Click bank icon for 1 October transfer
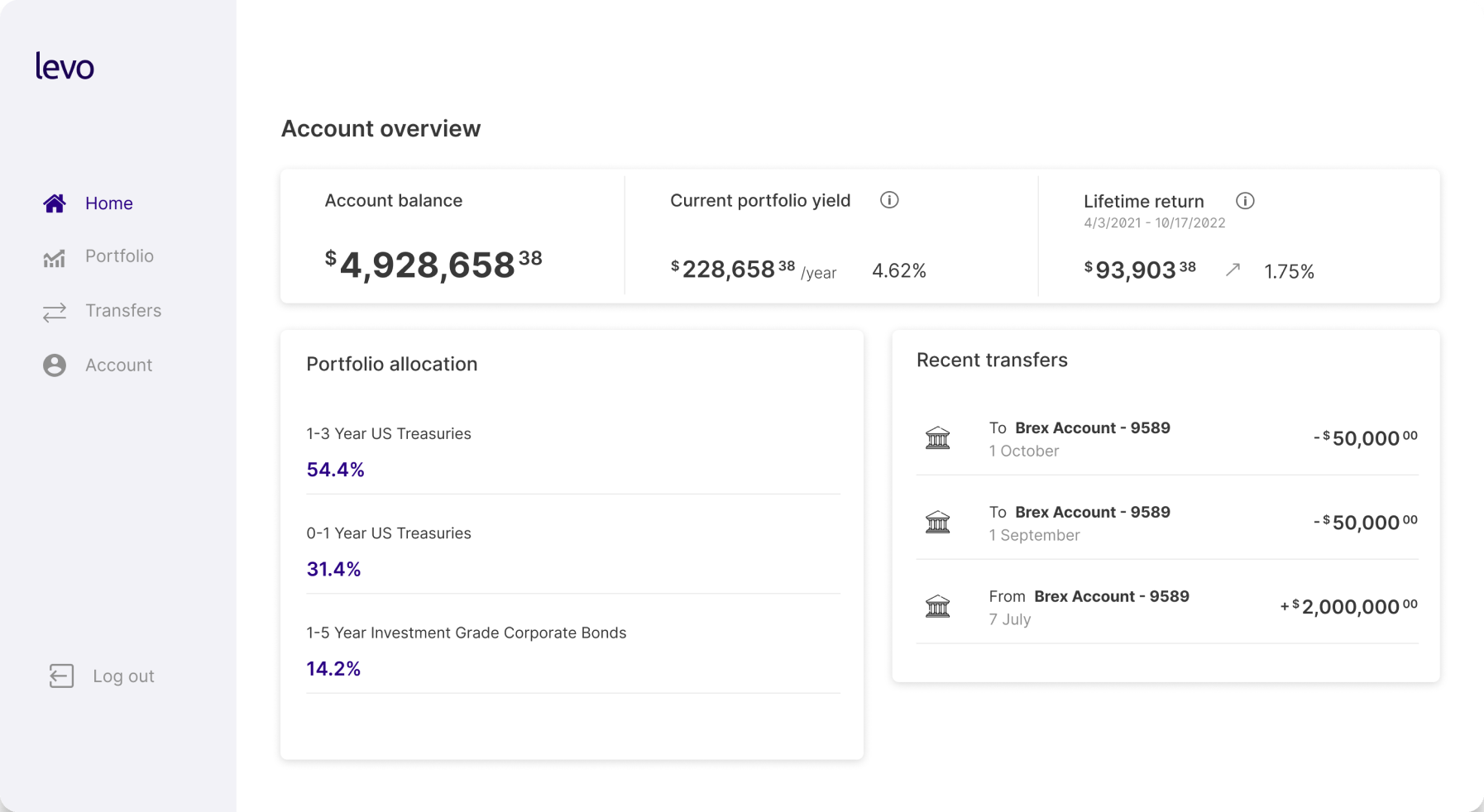Screen dimensions: 1484x812 coord(937,437)
